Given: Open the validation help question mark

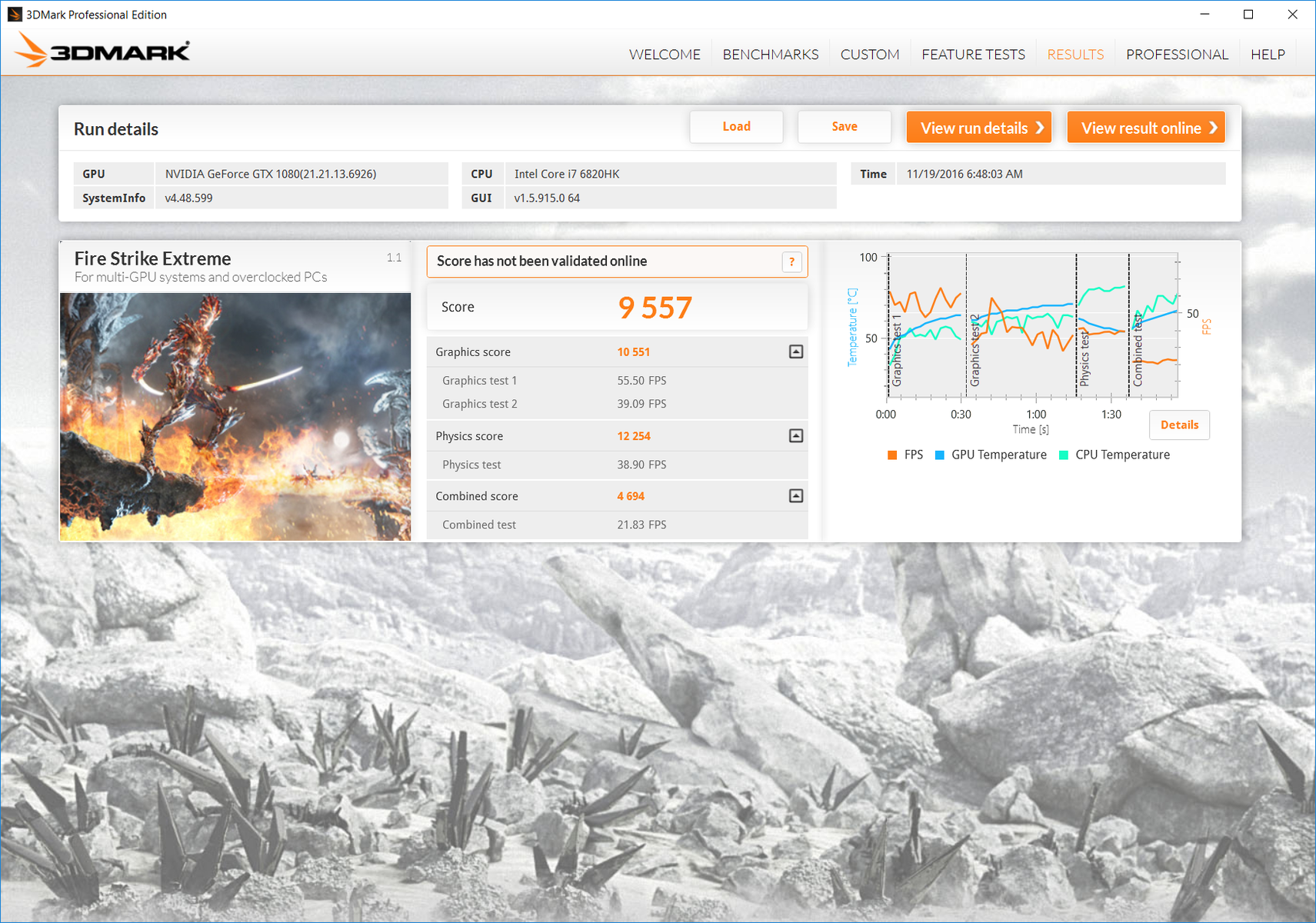Looking at the screenshot, I should 791,262.
